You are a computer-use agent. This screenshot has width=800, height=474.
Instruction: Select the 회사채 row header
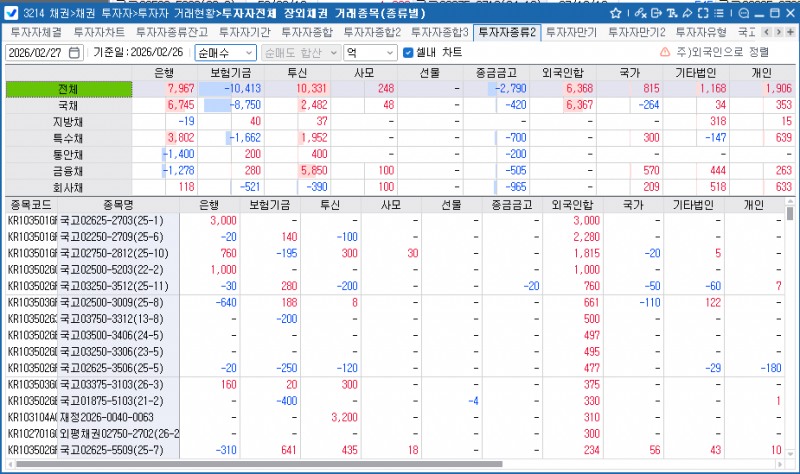coord(68,187)
